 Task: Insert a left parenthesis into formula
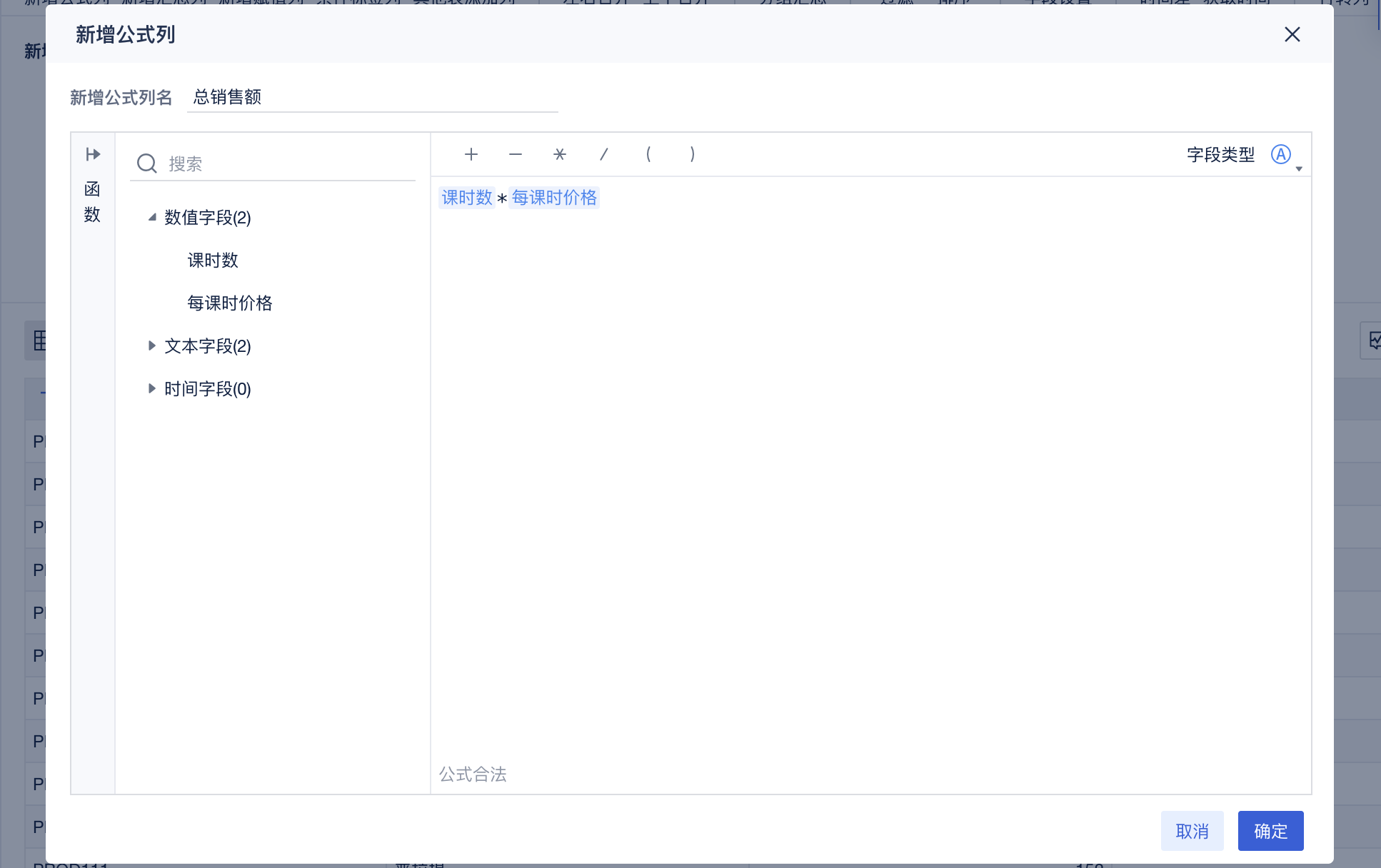point(648,154)
